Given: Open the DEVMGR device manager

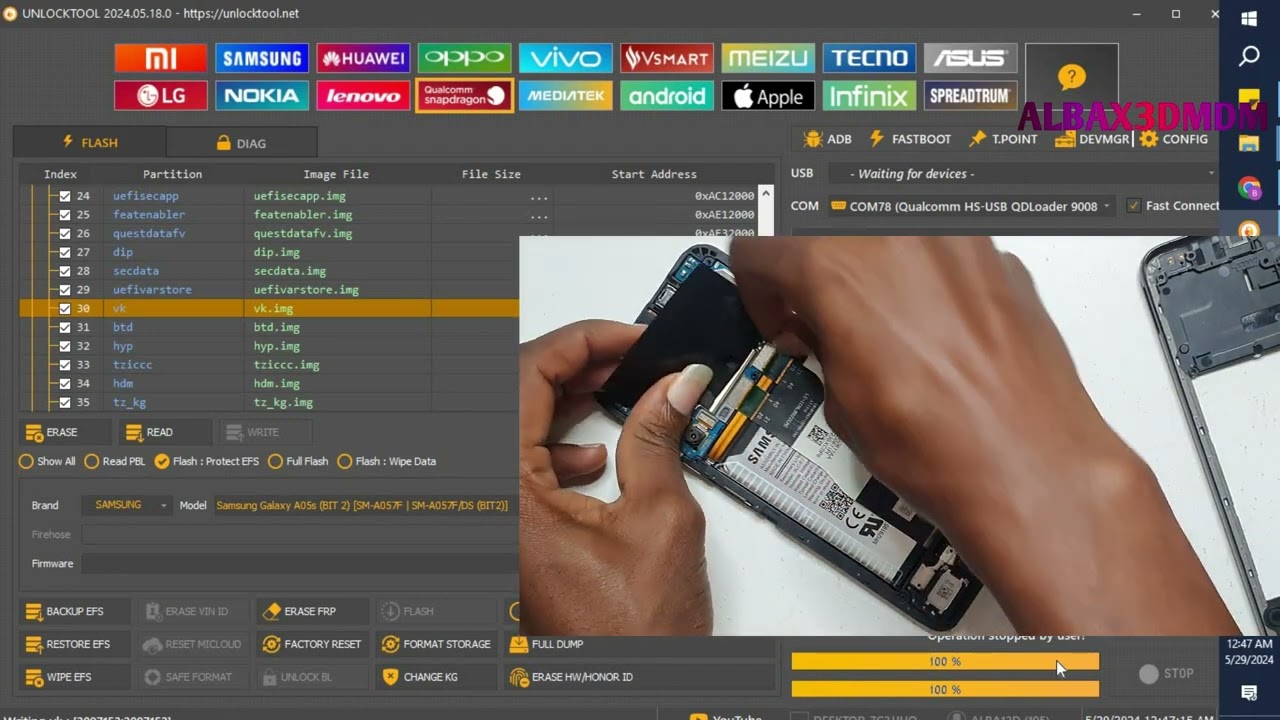Looking at the screenshot, I should pyautogui.click(x=1091, y=139).
